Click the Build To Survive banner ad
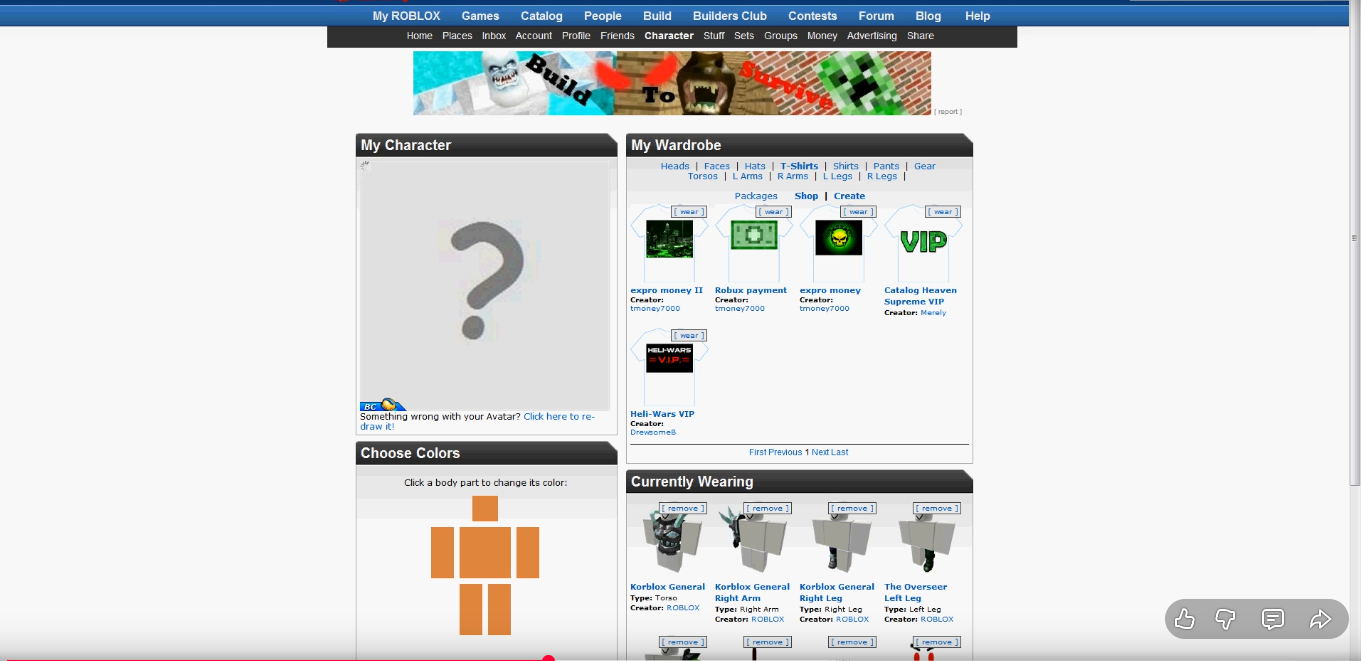Viewport: 1361px width, 661px height. pos(671,83)
